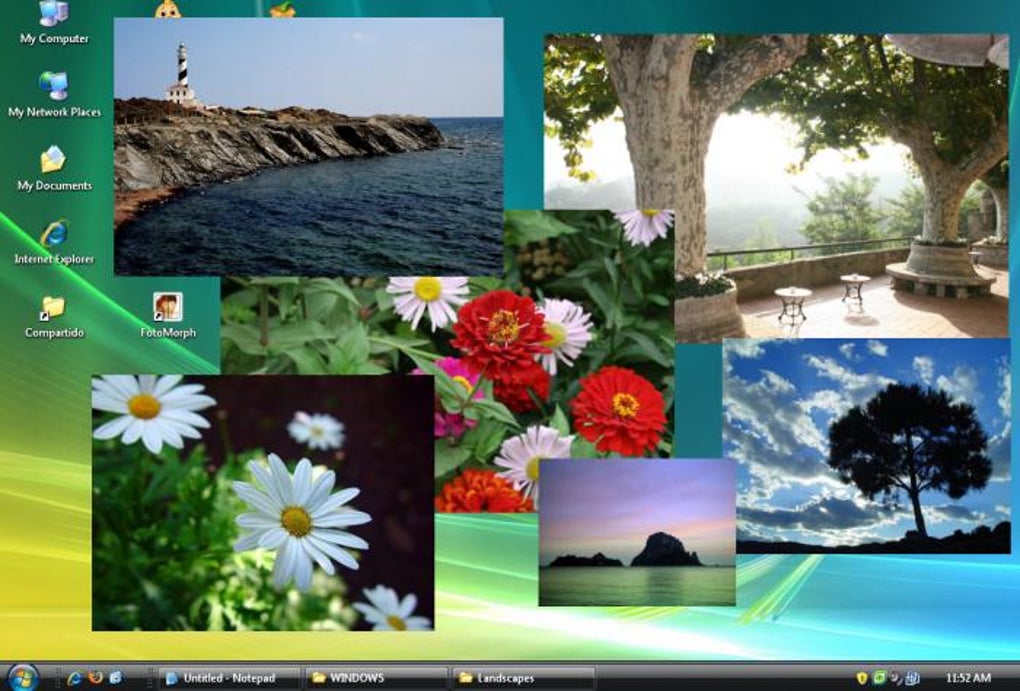Select the lighthouse coast photo
1020x691 pixels.
(x=308, y=146)
